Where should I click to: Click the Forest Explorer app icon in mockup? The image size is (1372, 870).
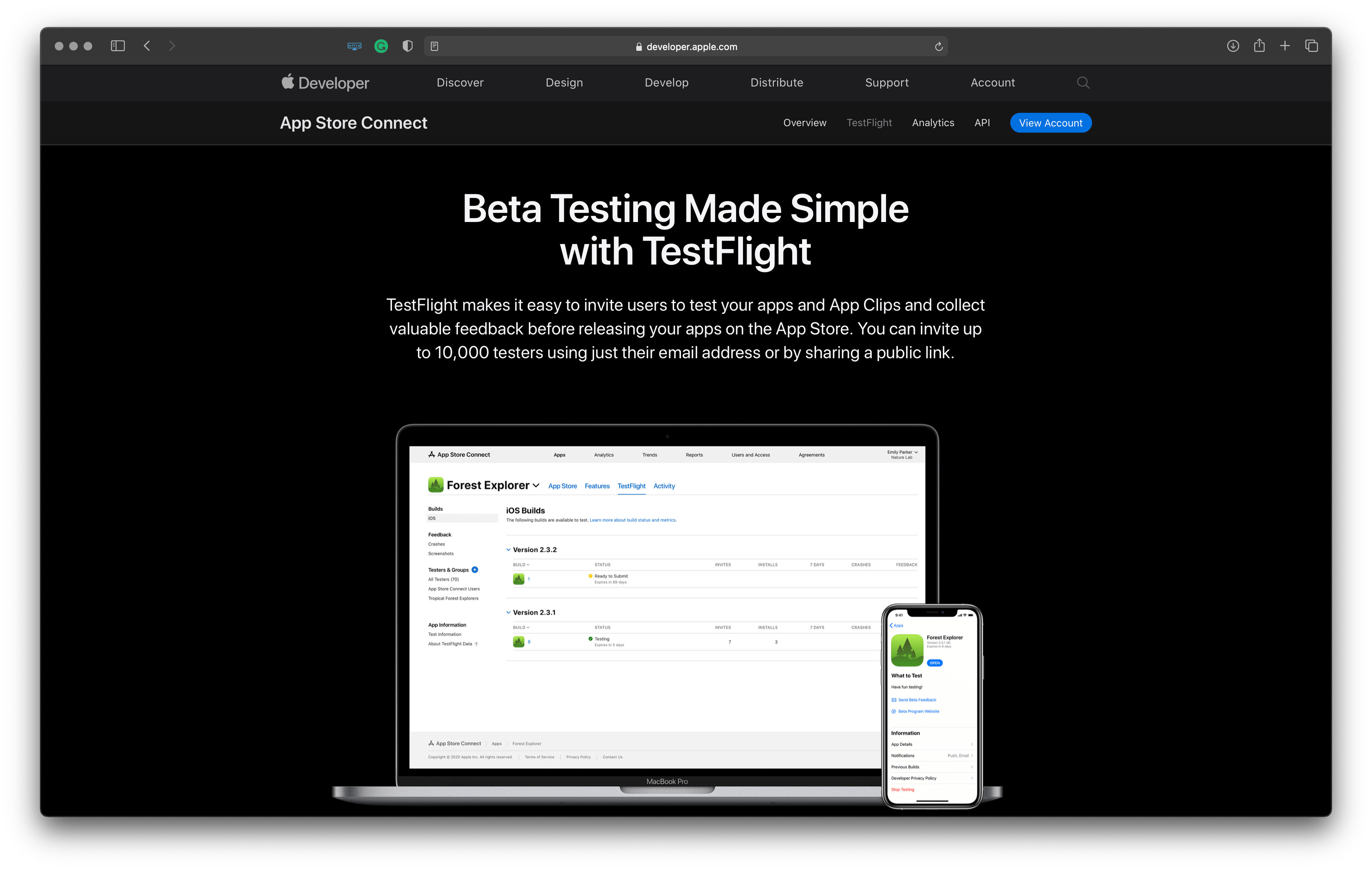[x=436, y=485]
